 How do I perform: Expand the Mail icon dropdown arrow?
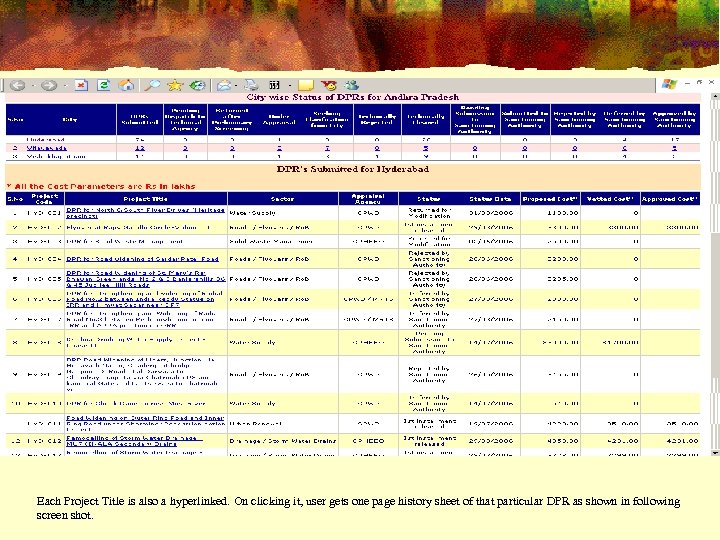click(236, 86)
